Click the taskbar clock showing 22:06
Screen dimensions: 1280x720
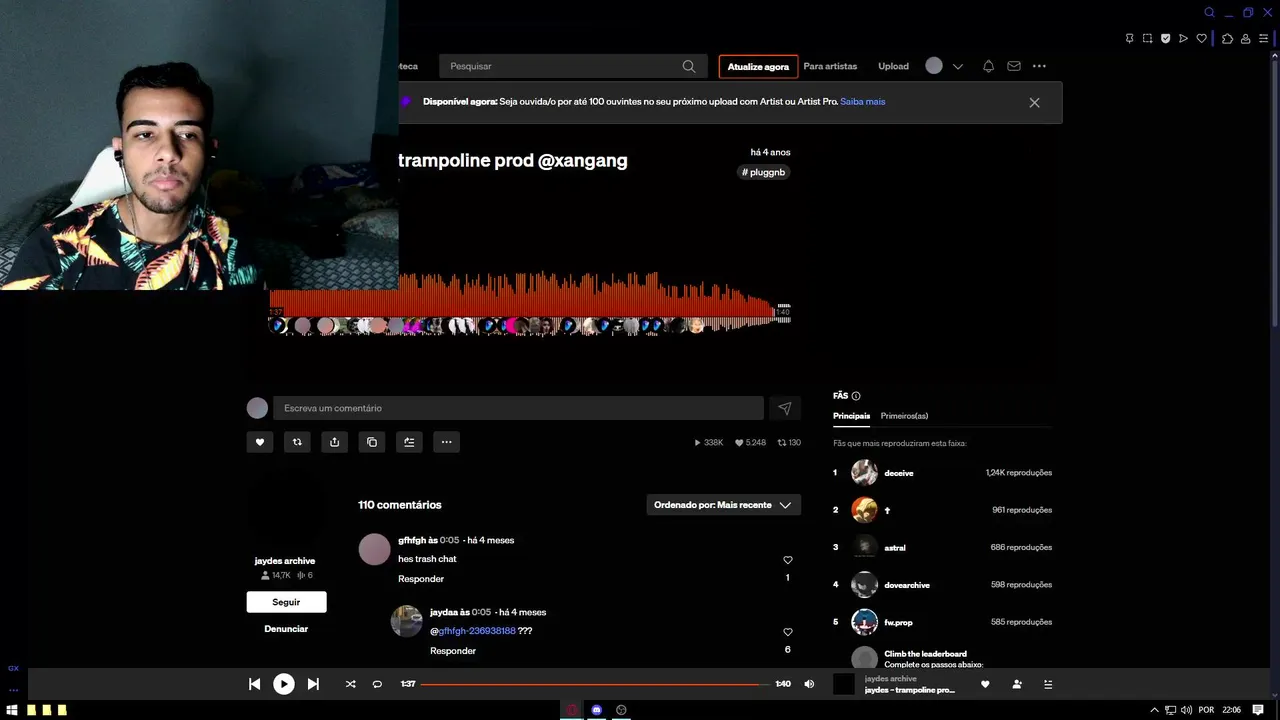pos(1231,710)
